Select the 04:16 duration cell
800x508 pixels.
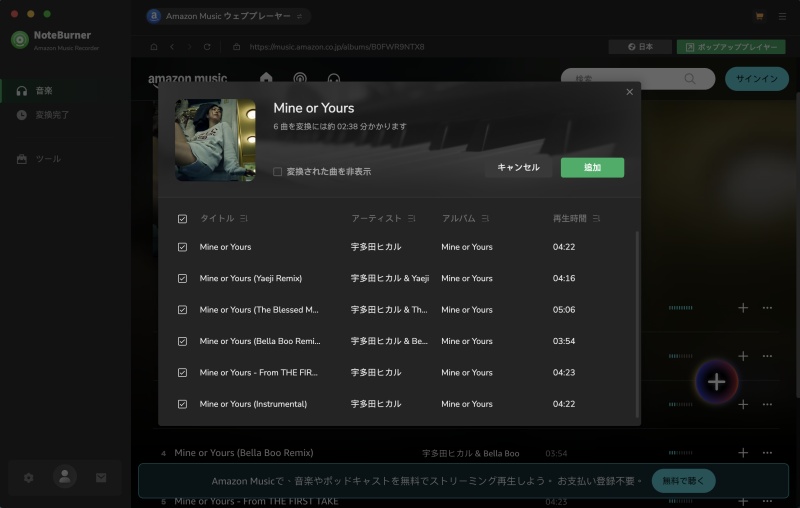click(x=564, y=278)
